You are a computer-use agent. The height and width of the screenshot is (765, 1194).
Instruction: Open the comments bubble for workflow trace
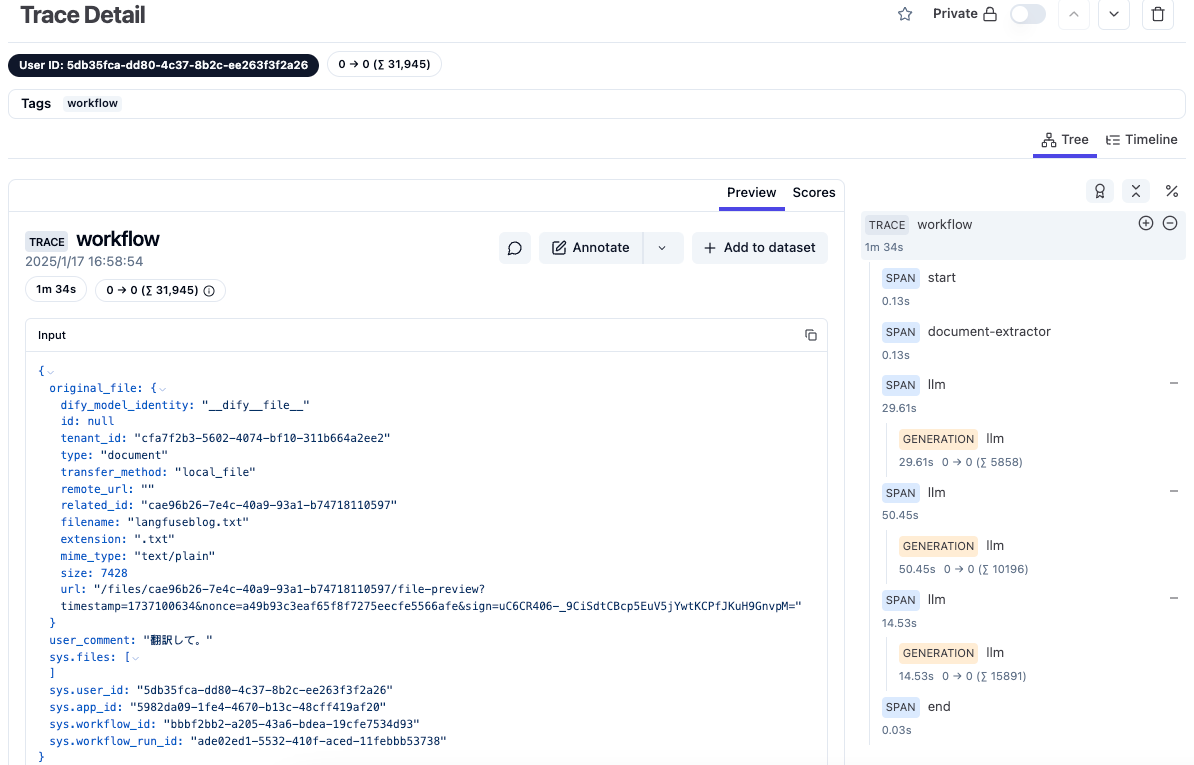pyautogui.click(x=515, y=248)
